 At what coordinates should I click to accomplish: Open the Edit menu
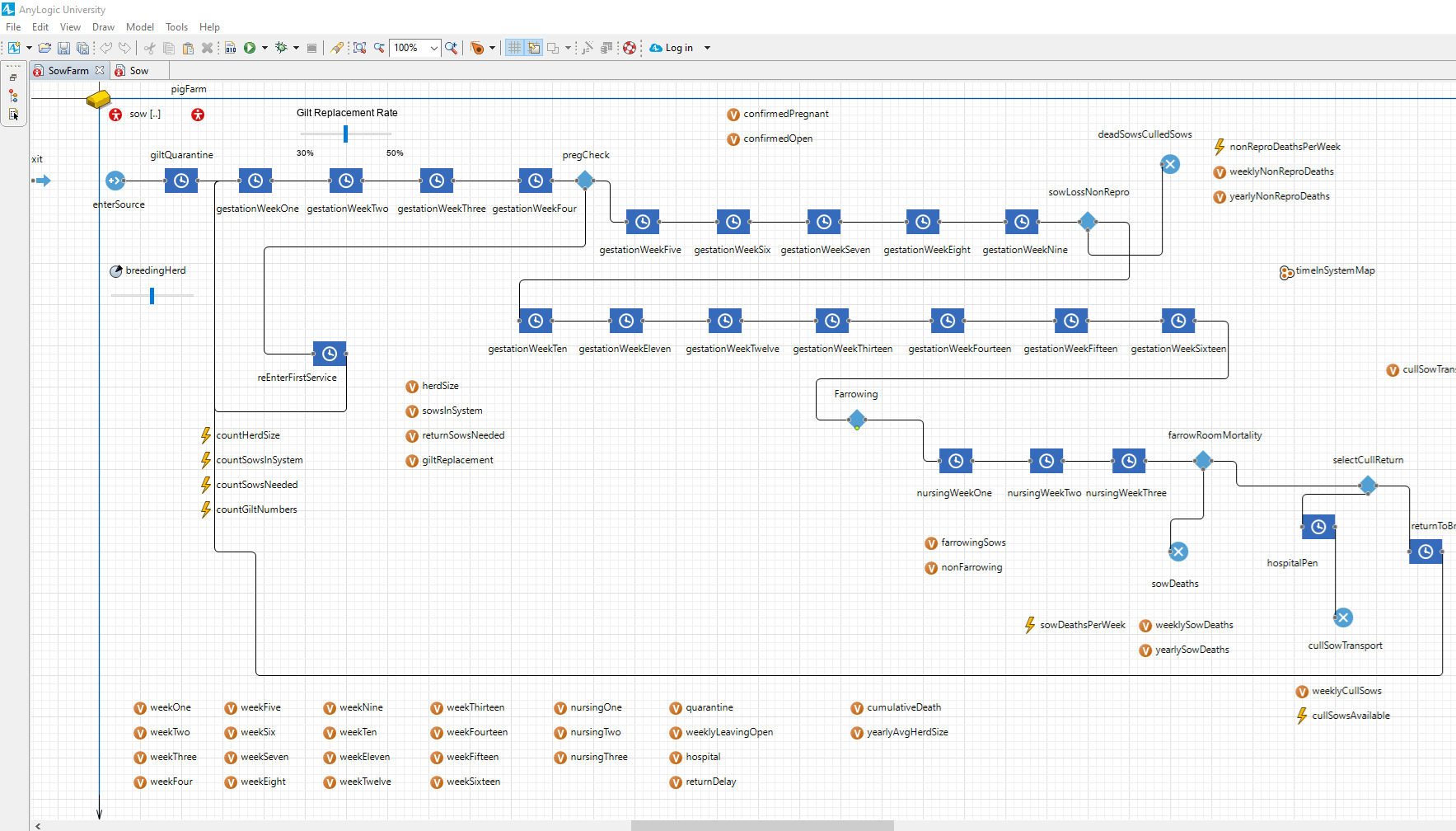pos(40,27)
